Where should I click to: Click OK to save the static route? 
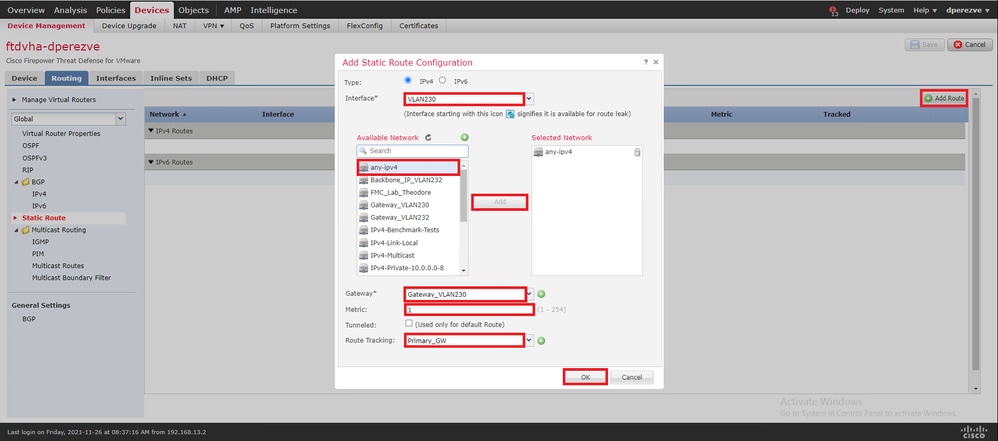pyautogui.click(x=586, y=377)
